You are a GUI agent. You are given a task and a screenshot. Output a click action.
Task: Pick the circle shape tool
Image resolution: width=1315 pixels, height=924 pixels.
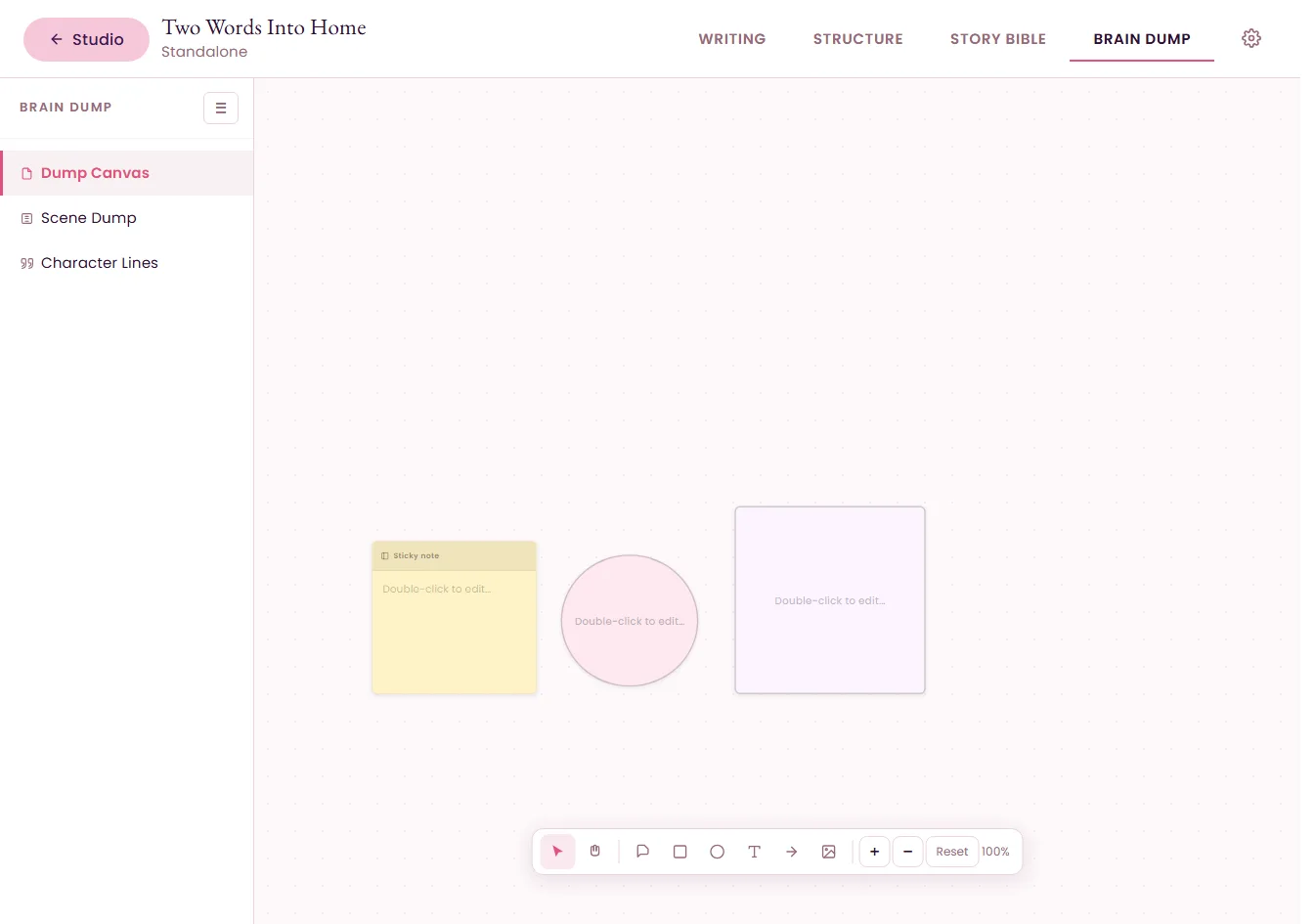click(x=717, y=852)
